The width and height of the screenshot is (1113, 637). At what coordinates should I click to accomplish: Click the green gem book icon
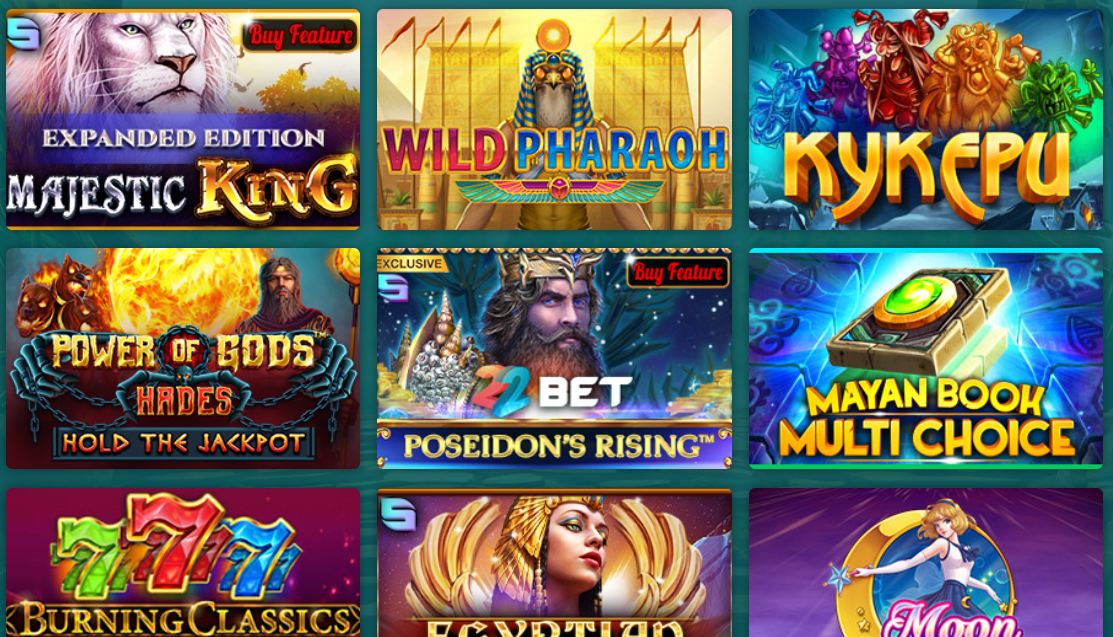click(x=921, y=318)
